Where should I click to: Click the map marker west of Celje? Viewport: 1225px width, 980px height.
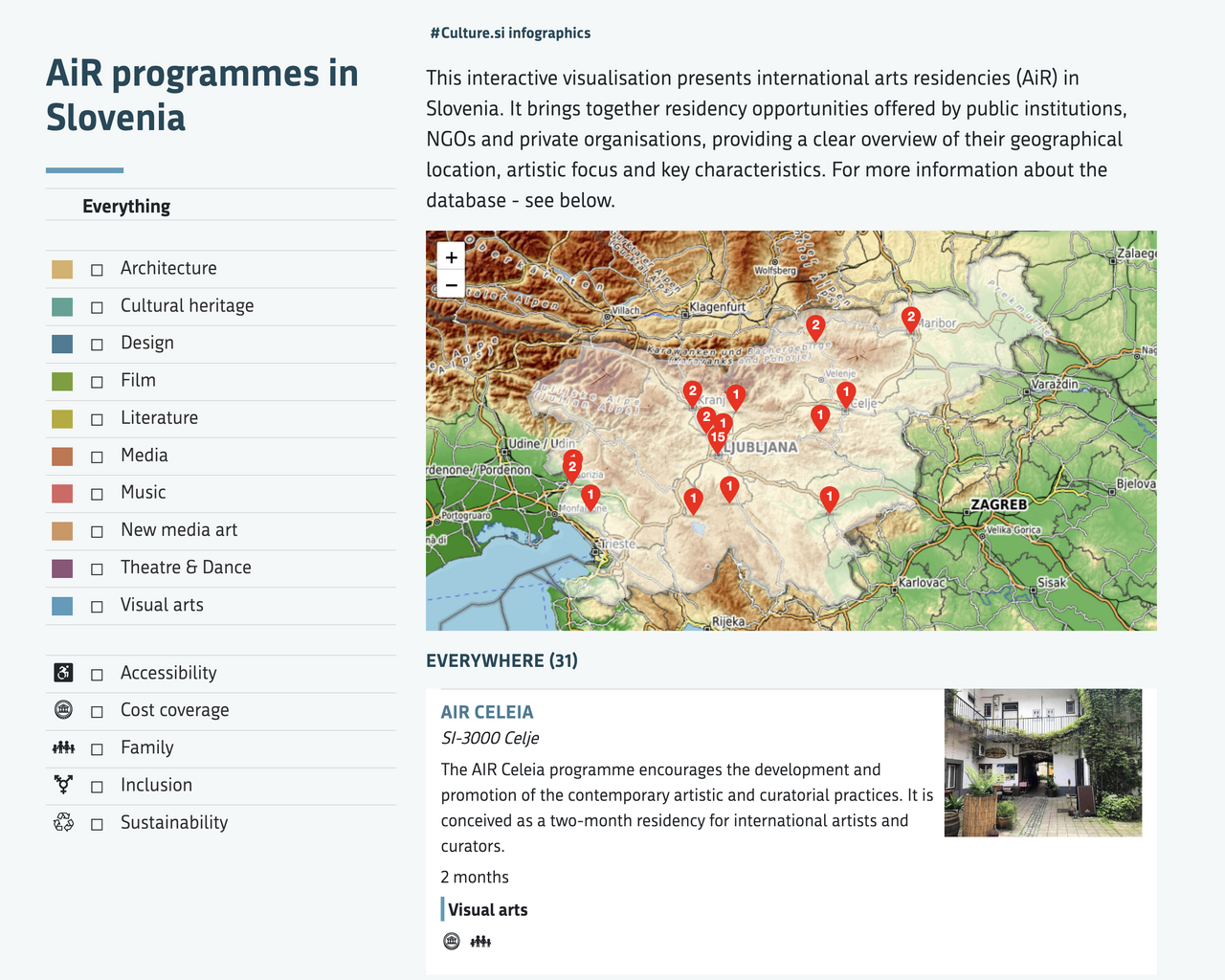coord(819,417)
